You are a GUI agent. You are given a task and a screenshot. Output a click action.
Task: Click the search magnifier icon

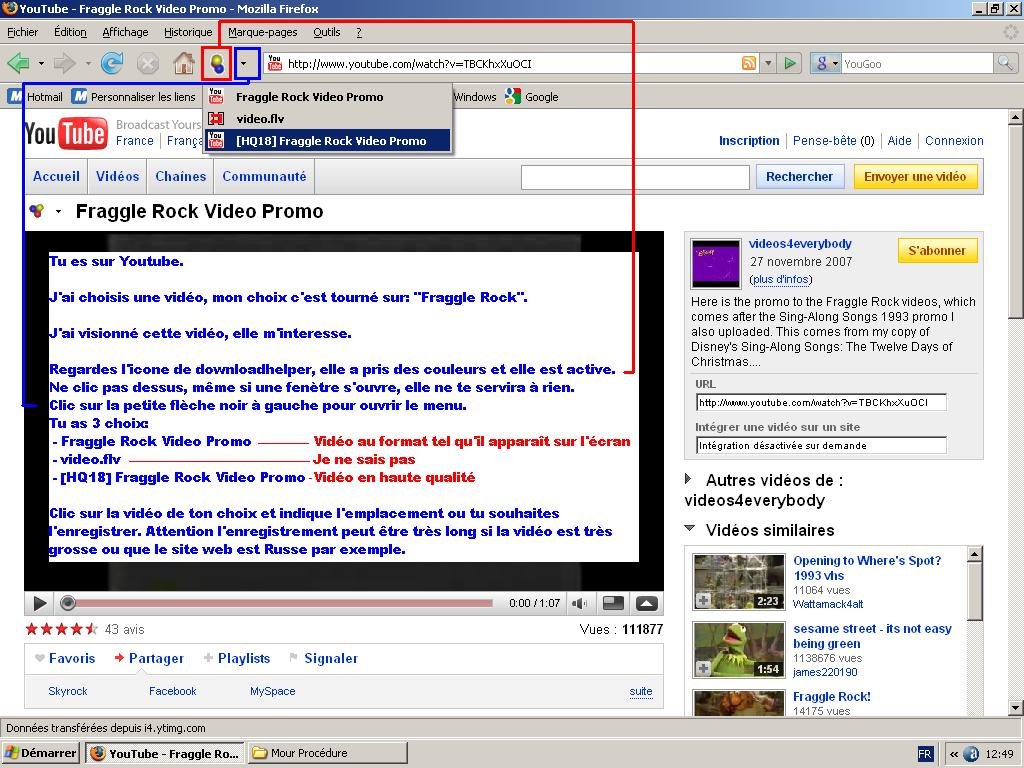pos(1004,64)
